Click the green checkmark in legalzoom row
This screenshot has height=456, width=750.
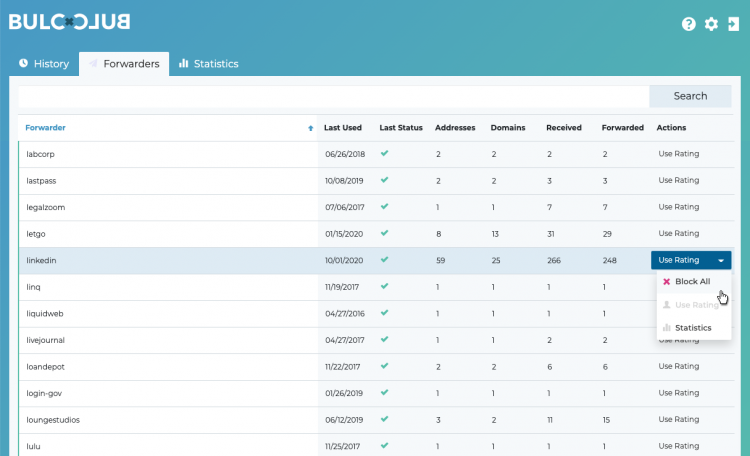coord(385,207)
